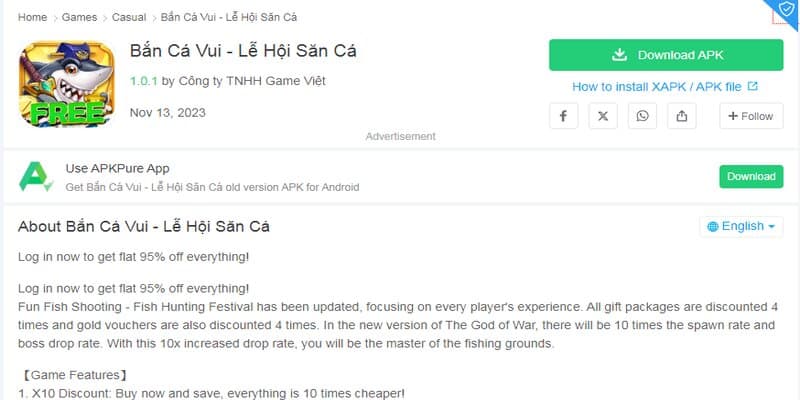Open the Games breadcrumb link

(79, 18)
